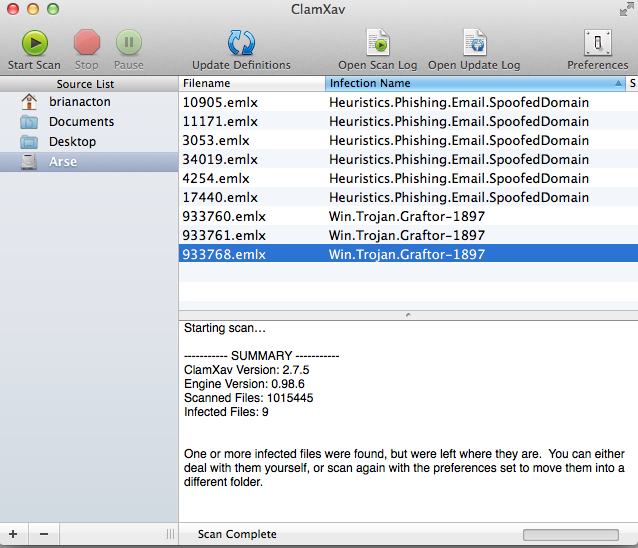Click the split view divider handle

tap(408, 315)
